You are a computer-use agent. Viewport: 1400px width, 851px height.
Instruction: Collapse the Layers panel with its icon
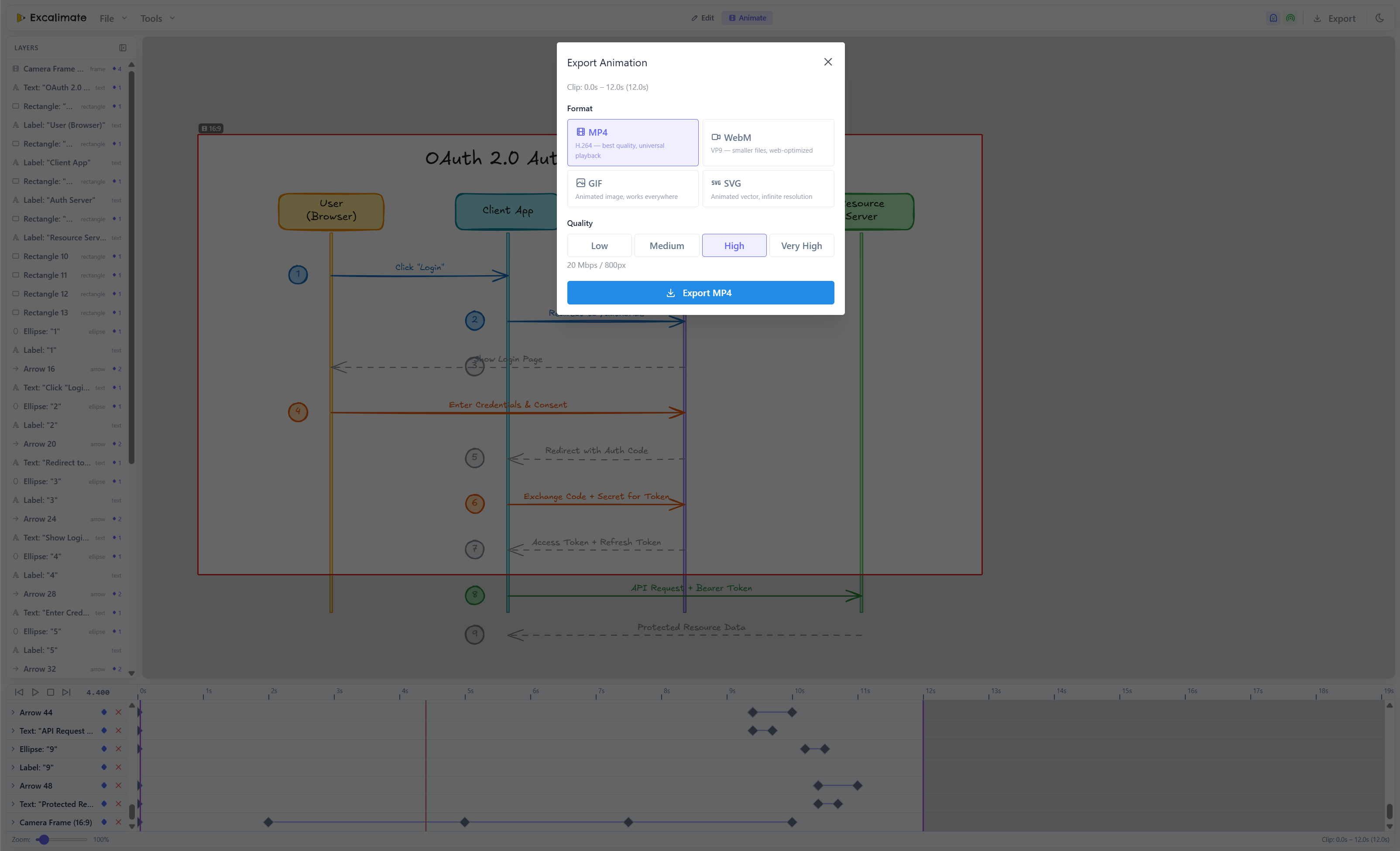[123, 48]
